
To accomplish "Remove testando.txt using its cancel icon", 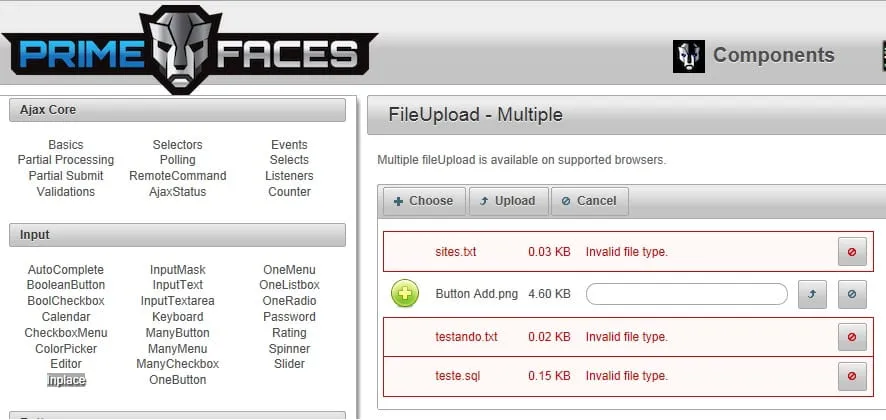I will tap(852, 337).
